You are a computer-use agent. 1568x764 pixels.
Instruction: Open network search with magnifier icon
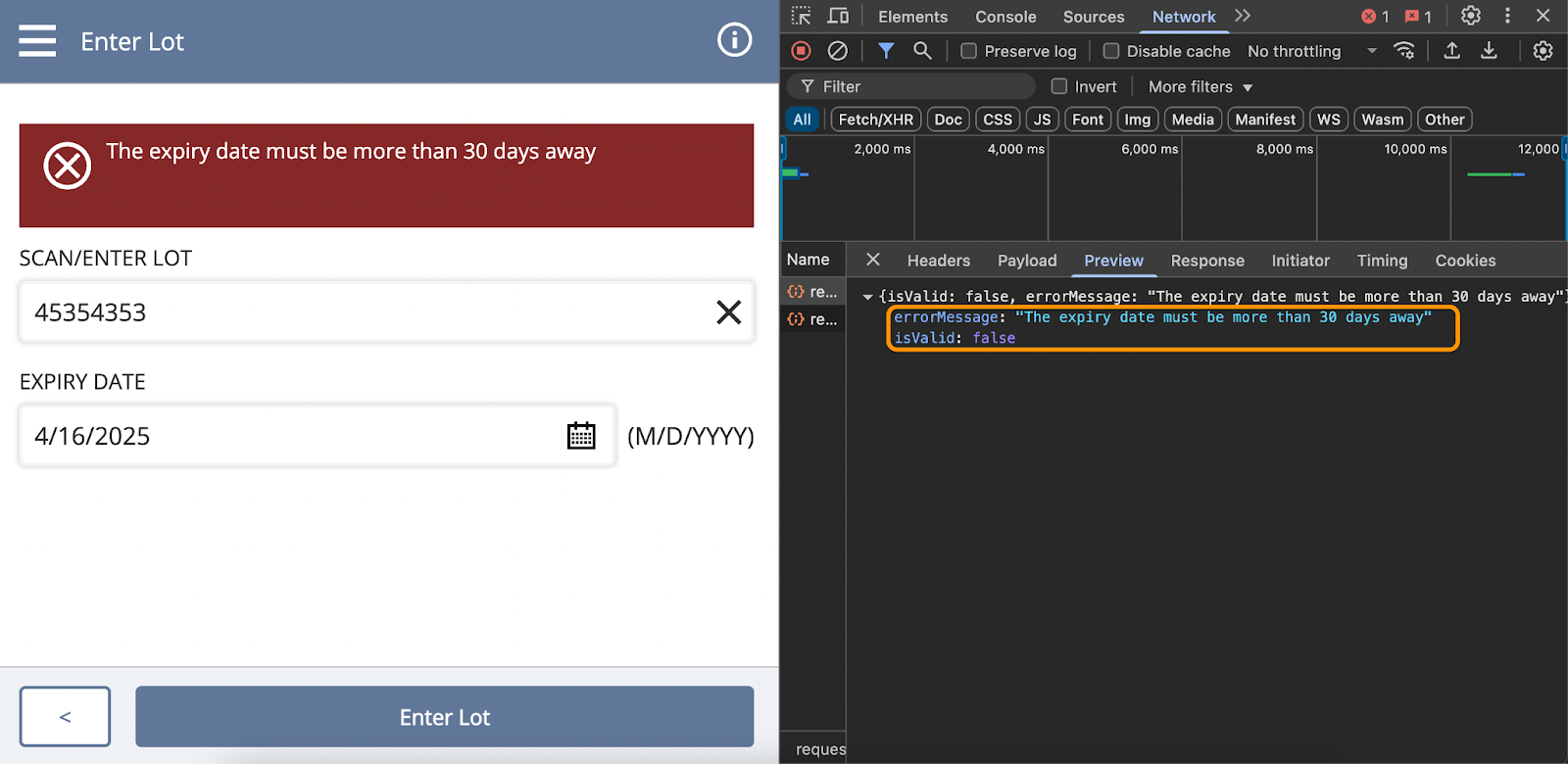click(921, 51)
